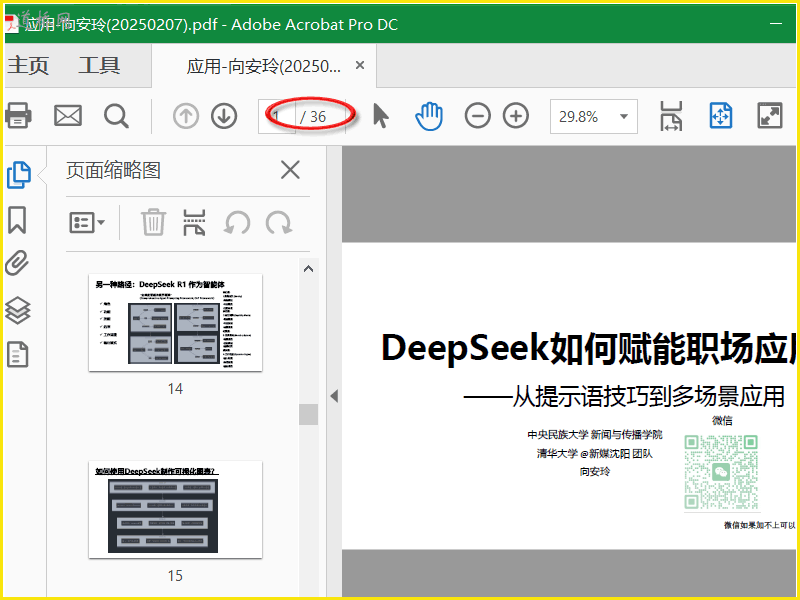Click the thumbnail panel scrollbar thumb

(x=308, y=414)
